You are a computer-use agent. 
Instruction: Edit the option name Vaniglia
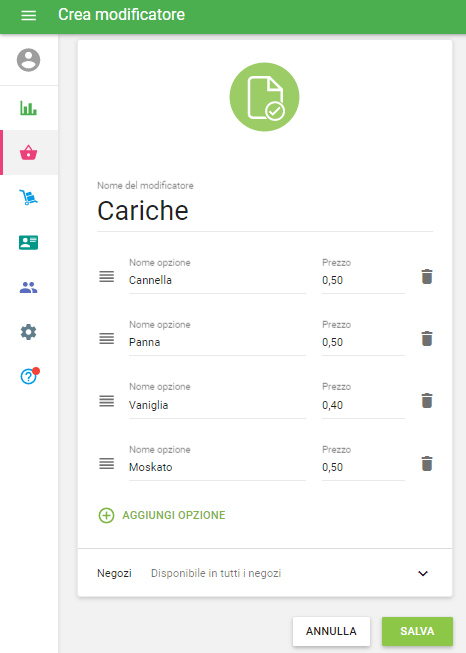pyautogui.click(x=217, y=405)
